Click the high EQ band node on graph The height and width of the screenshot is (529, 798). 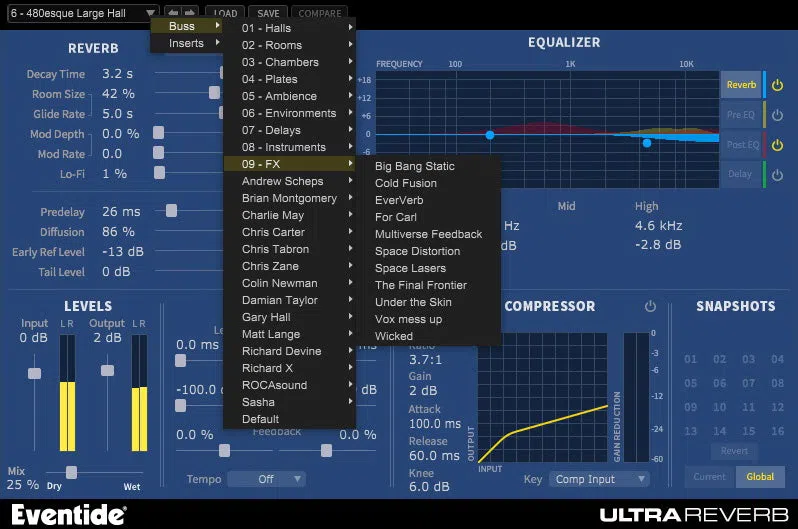click(x=647, y=143)
